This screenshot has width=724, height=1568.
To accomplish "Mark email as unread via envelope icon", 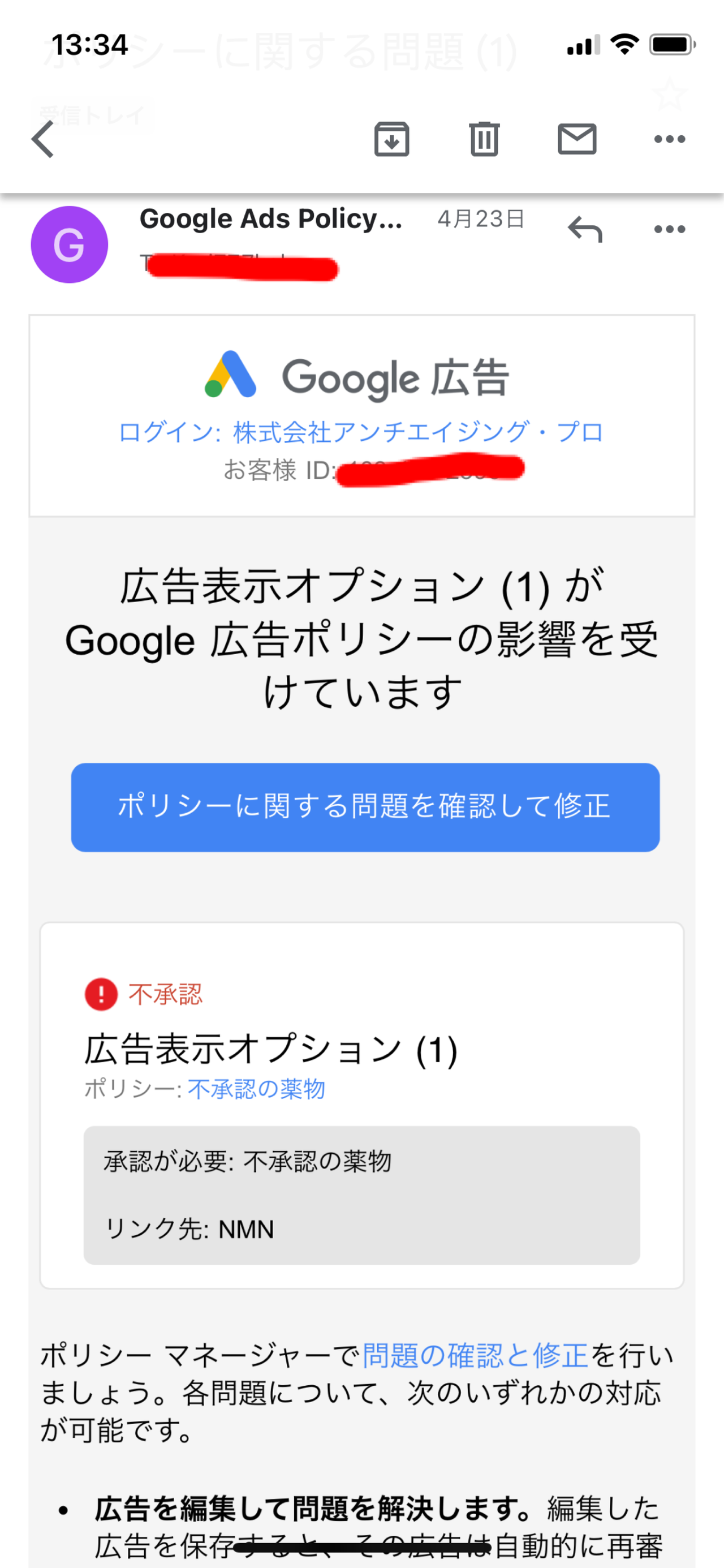I will click(x=577, y=139).
